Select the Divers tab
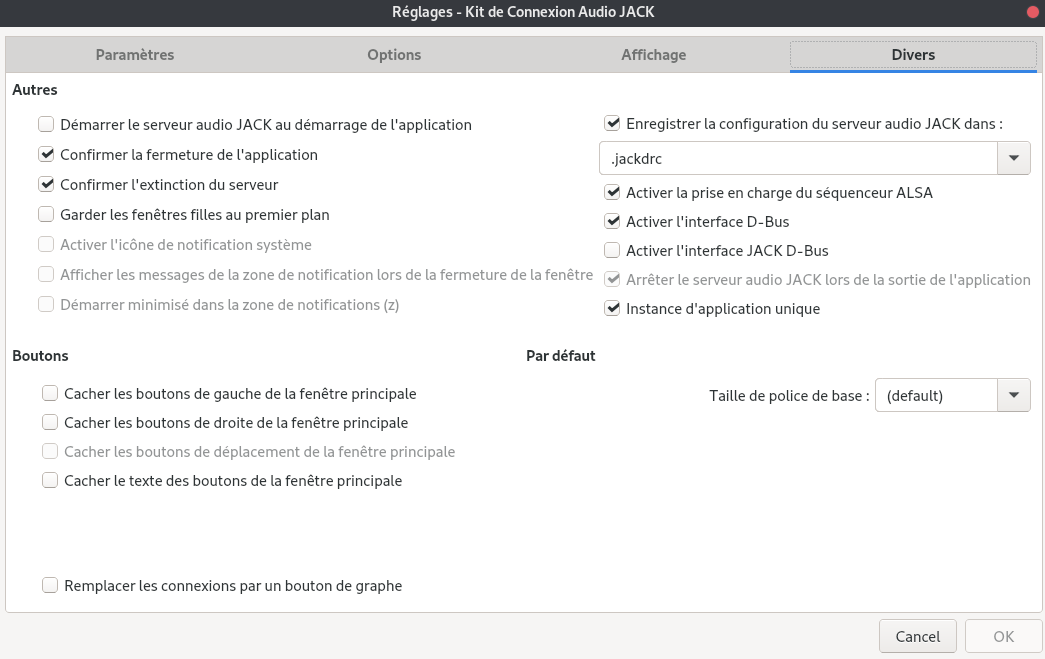The height and width of the screenshot is (659, 1045). (x=913, y=55)
